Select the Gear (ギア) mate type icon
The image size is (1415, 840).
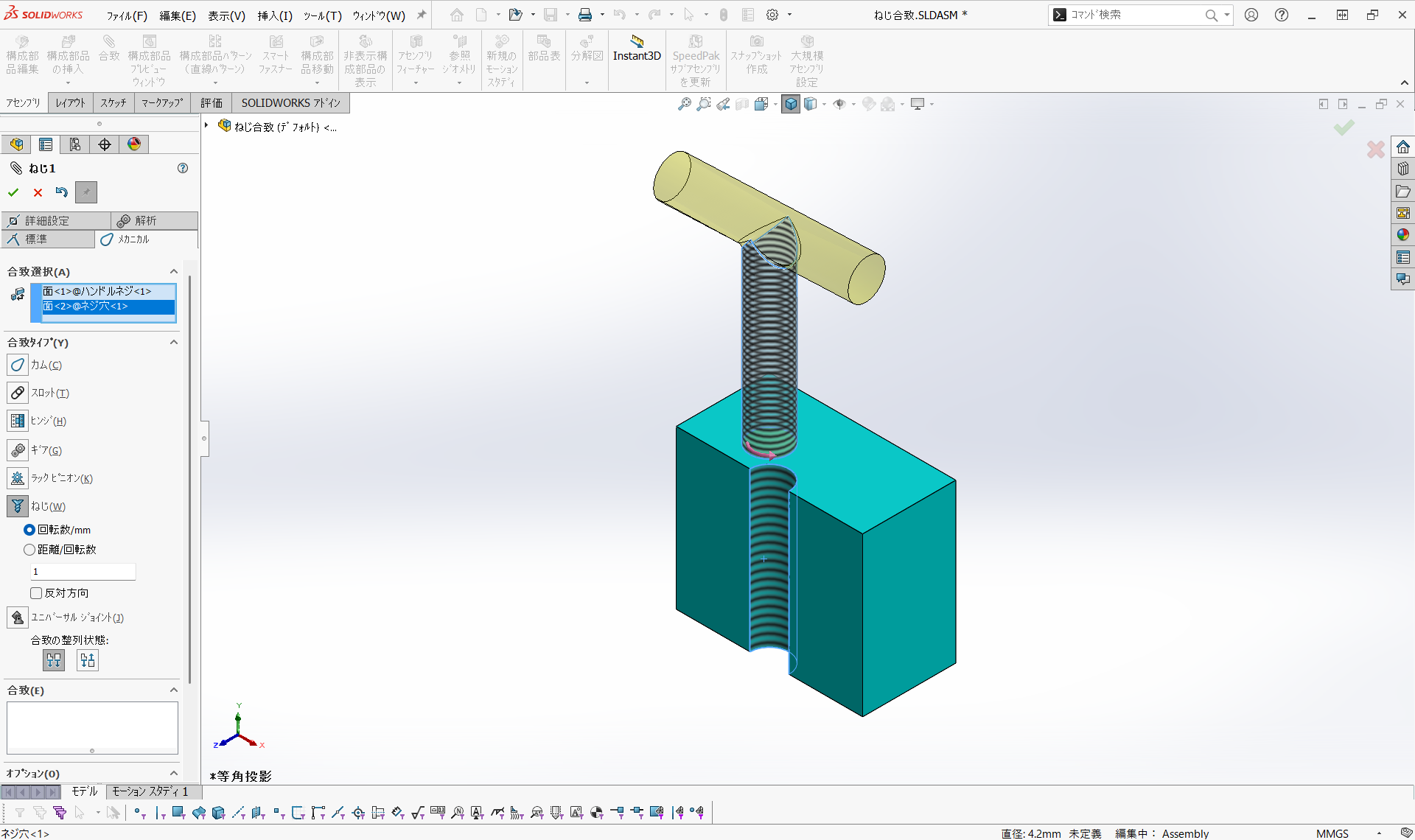pos(18,449)
